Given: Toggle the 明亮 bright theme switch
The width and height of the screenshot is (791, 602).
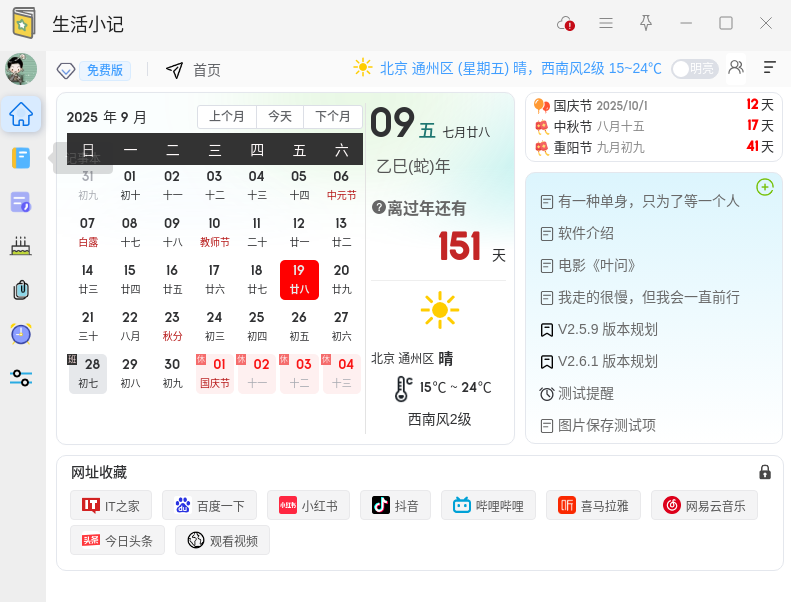Looking at the screenshot, I should [x=694, y=68].
